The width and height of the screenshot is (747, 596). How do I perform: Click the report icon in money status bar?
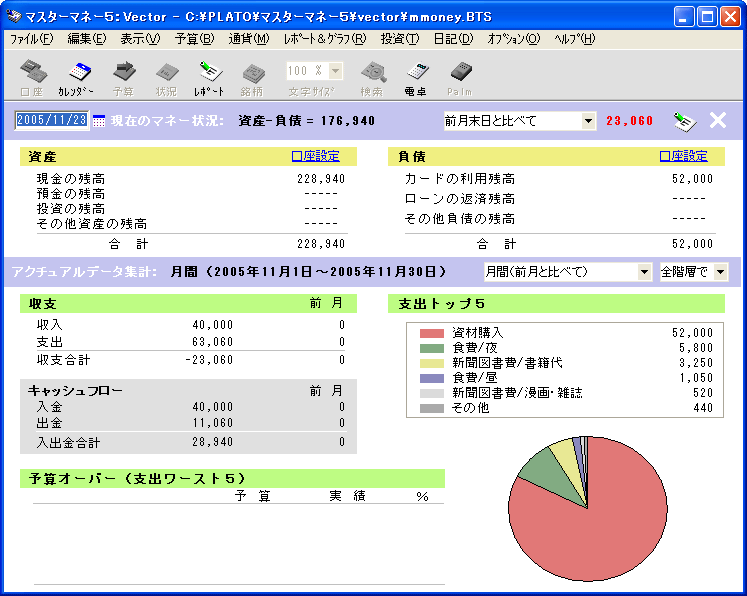click(x=685, y=121)
